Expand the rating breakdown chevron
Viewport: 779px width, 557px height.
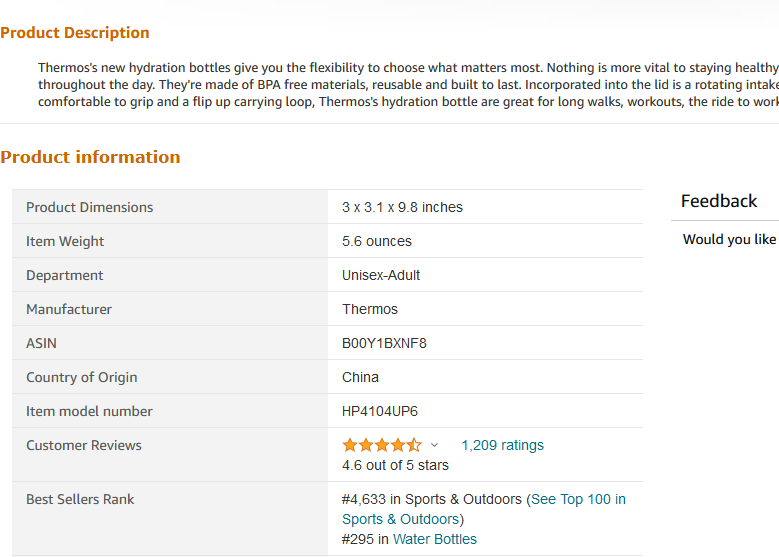pos(434,445)
